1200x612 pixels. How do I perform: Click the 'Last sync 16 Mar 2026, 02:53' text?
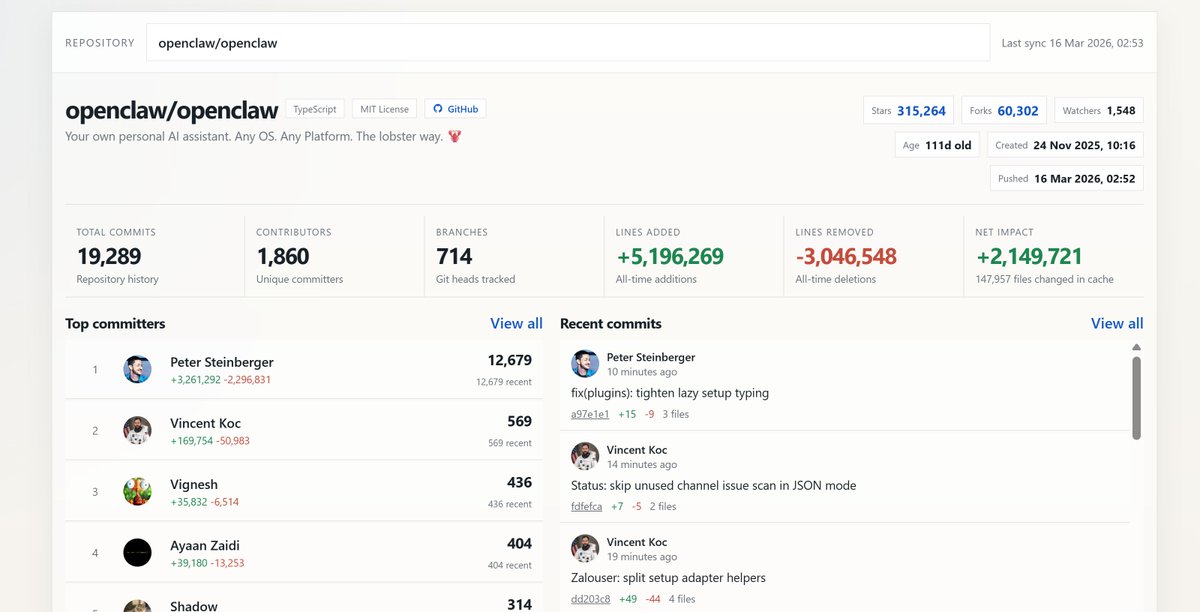click(1072, 43)
